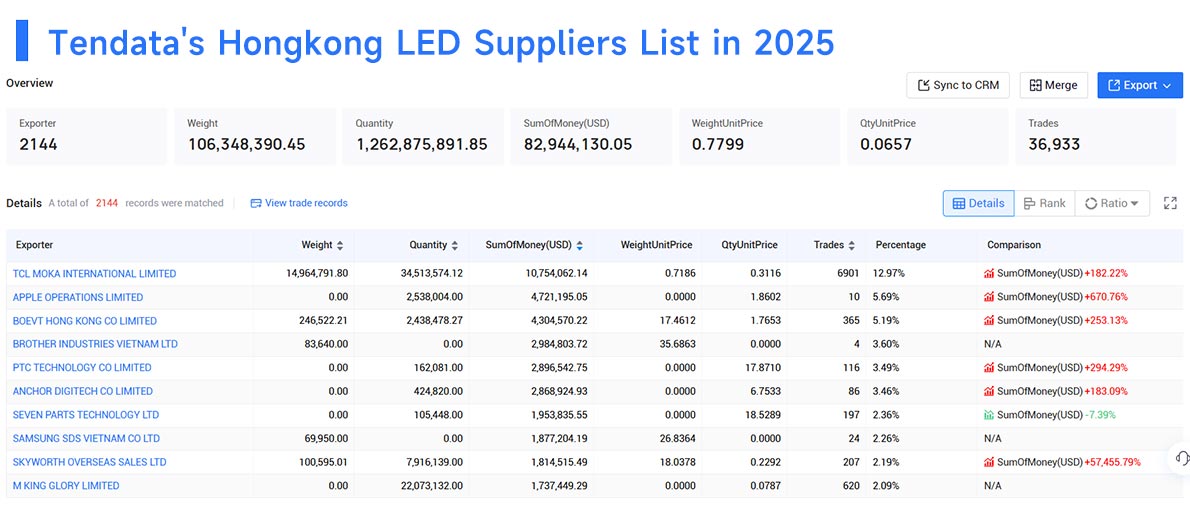This screenshot has width=1190, height=513.
Task: Click the +294.29% comparison value
Action: [x=1106, y=367]
